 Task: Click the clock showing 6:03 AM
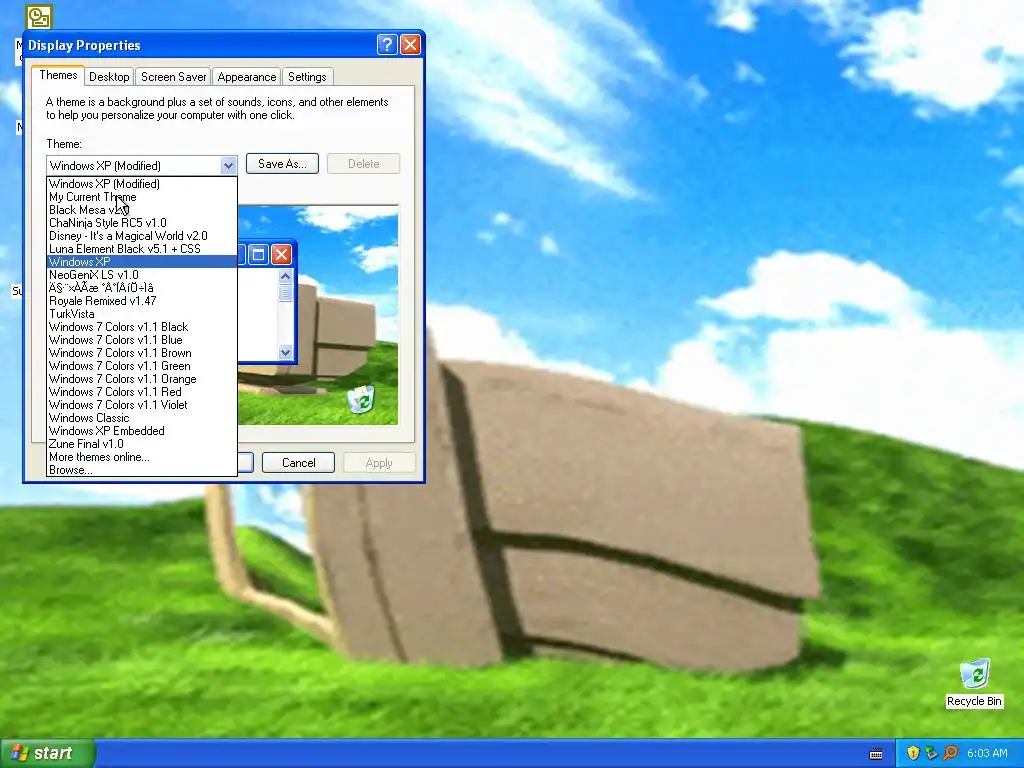987,753
